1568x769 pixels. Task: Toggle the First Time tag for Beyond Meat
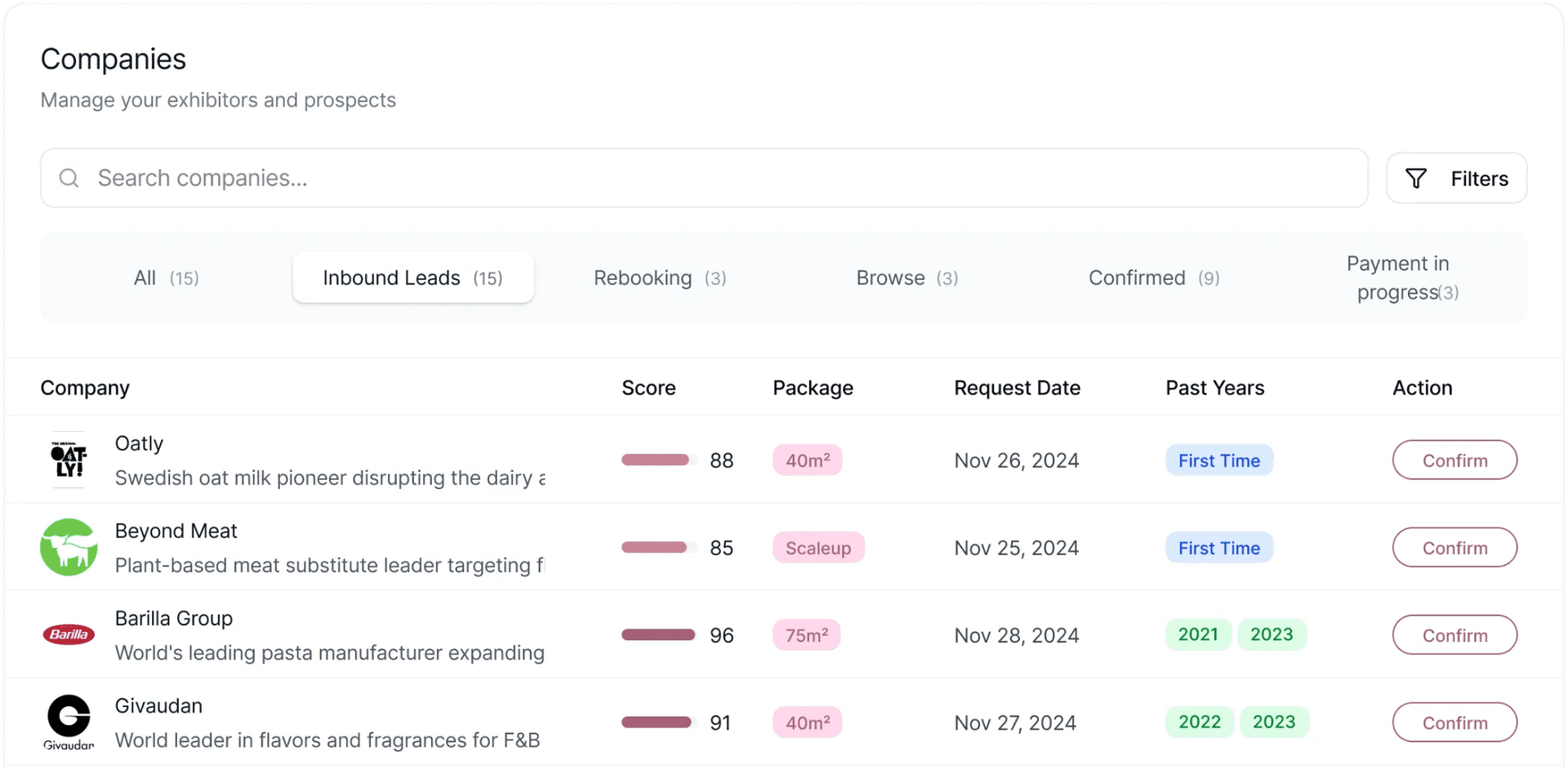tap(1218, 547)
